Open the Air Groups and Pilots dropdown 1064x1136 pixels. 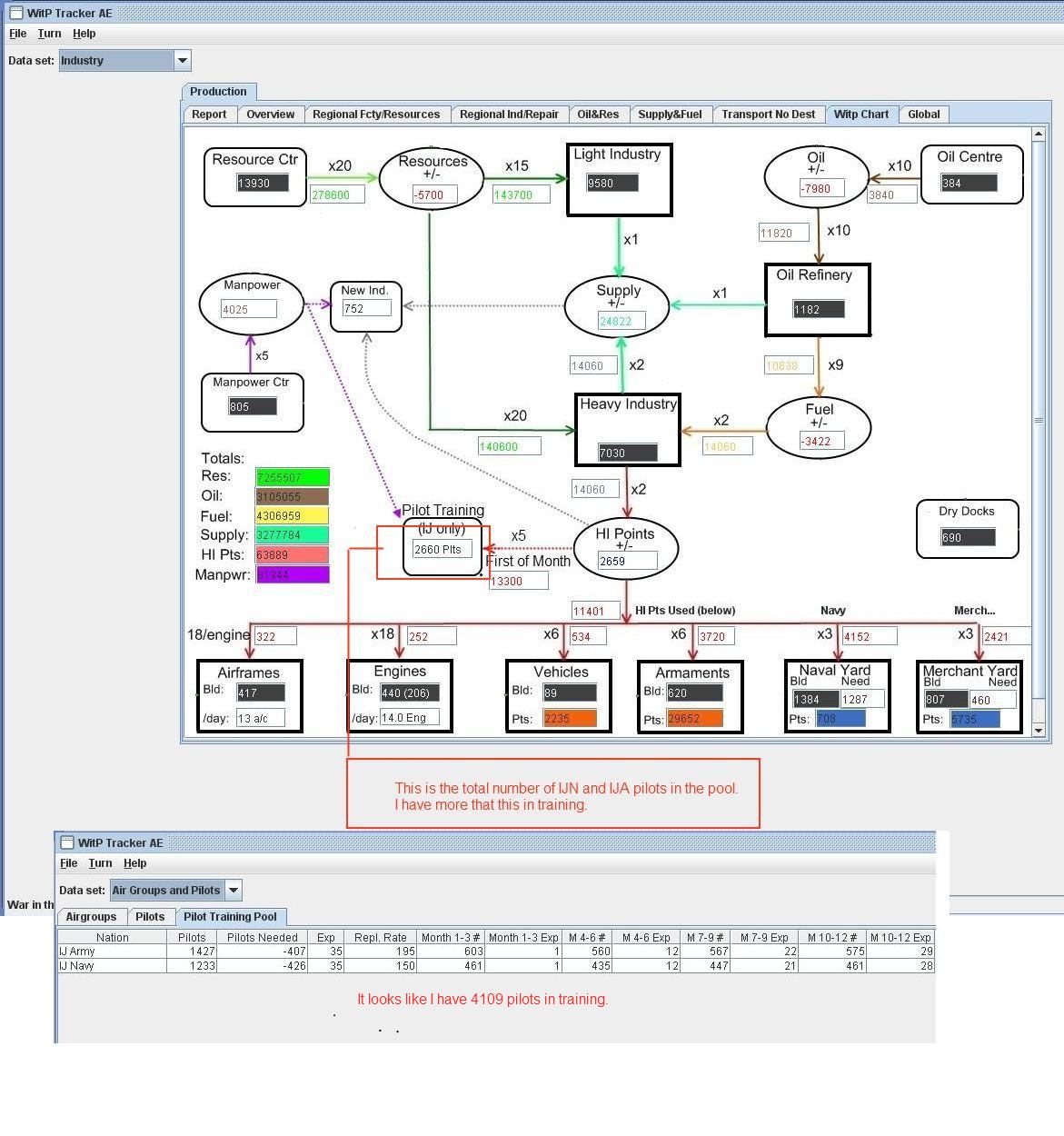tap(176, 891)
